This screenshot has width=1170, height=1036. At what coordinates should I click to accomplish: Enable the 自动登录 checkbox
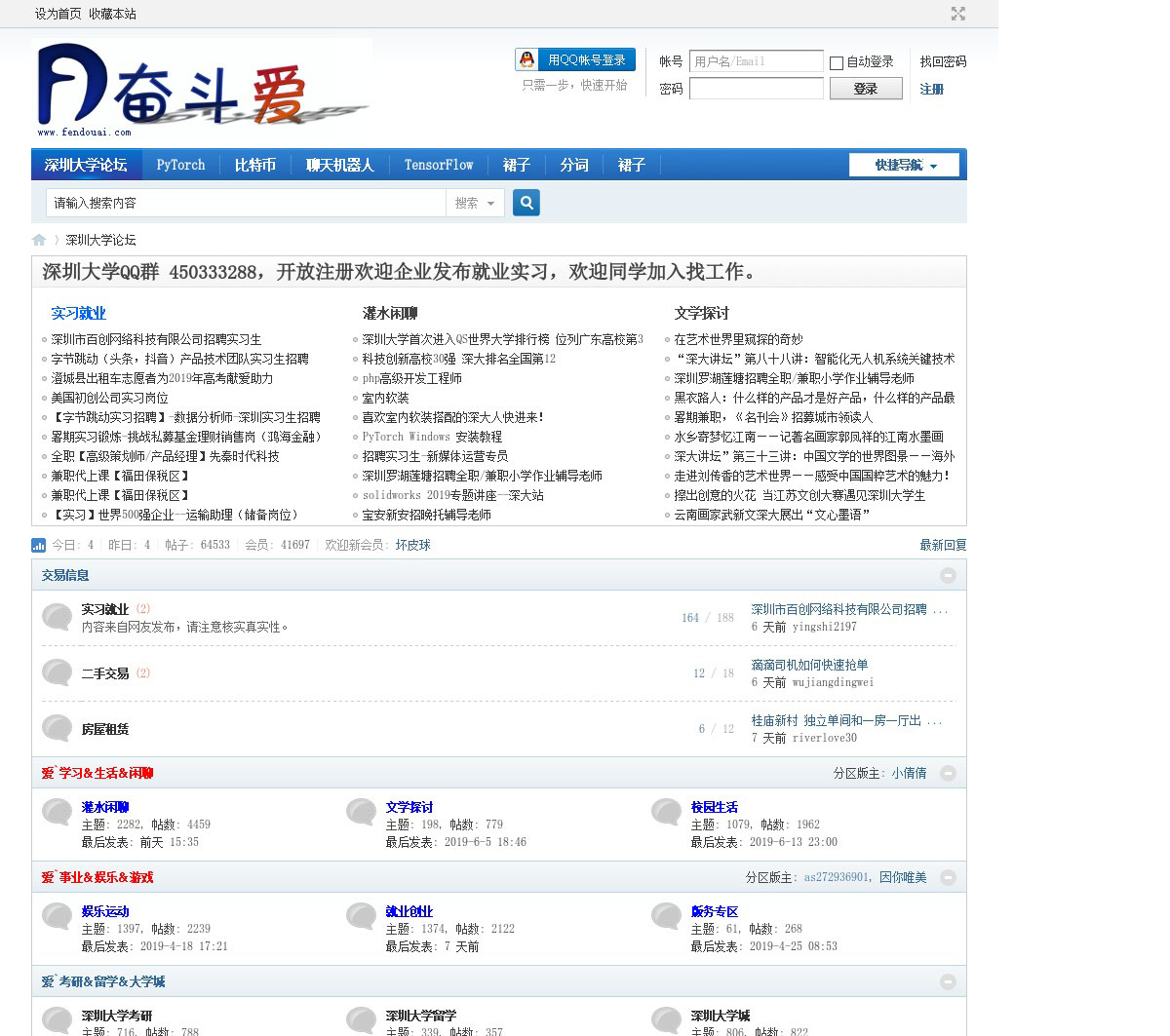coord(837,63)
